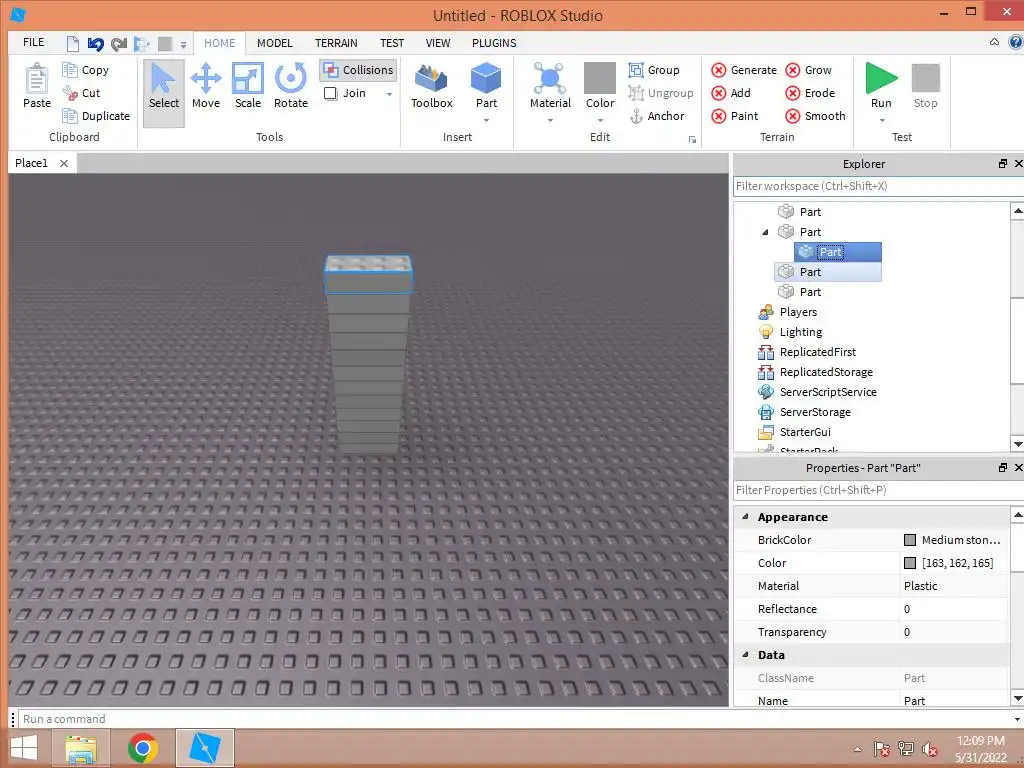Group the selected parts
The width and height of the screenshot is (1024, 768).
click(x=654, y=70)
